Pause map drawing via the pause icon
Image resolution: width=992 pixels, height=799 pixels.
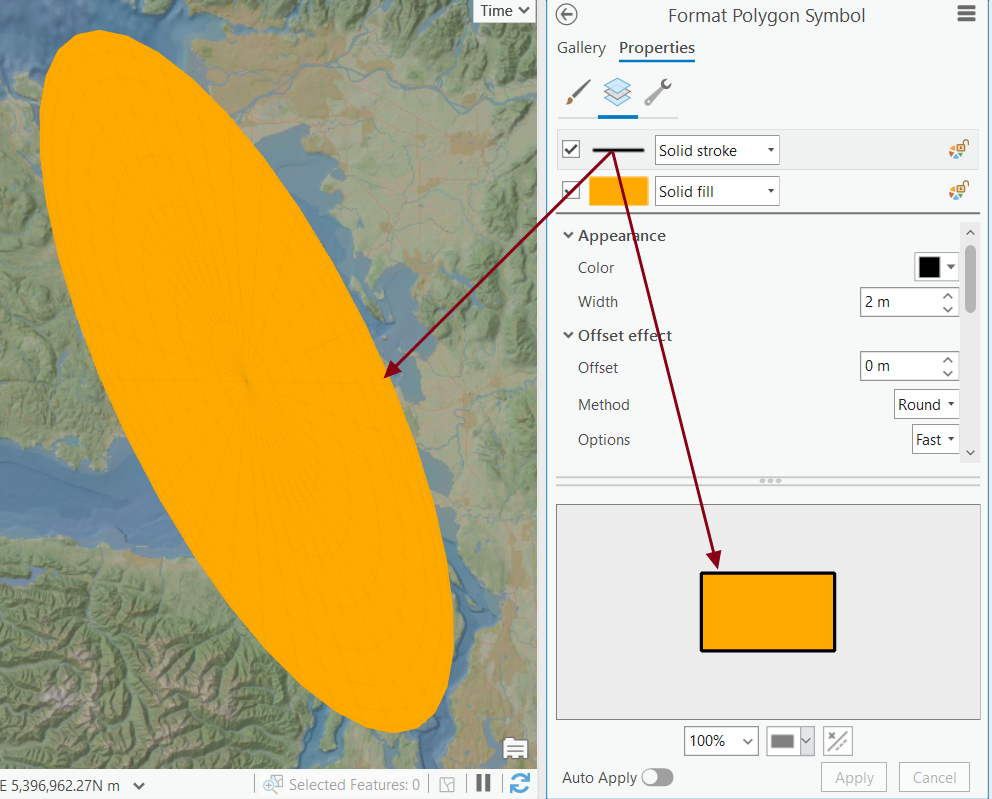(483, 784)
